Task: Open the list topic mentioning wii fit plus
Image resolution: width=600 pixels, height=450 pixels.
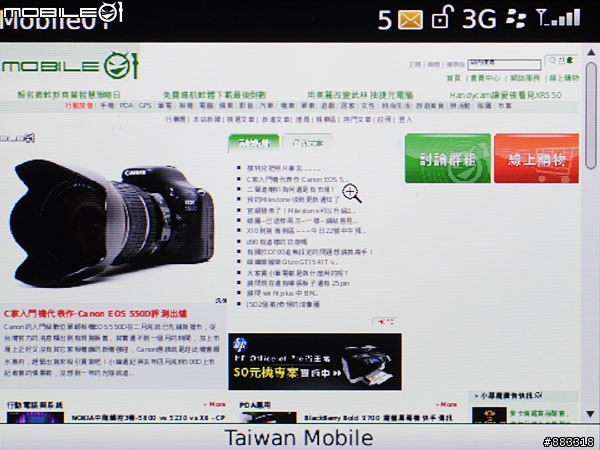Action: pos(282,293)
